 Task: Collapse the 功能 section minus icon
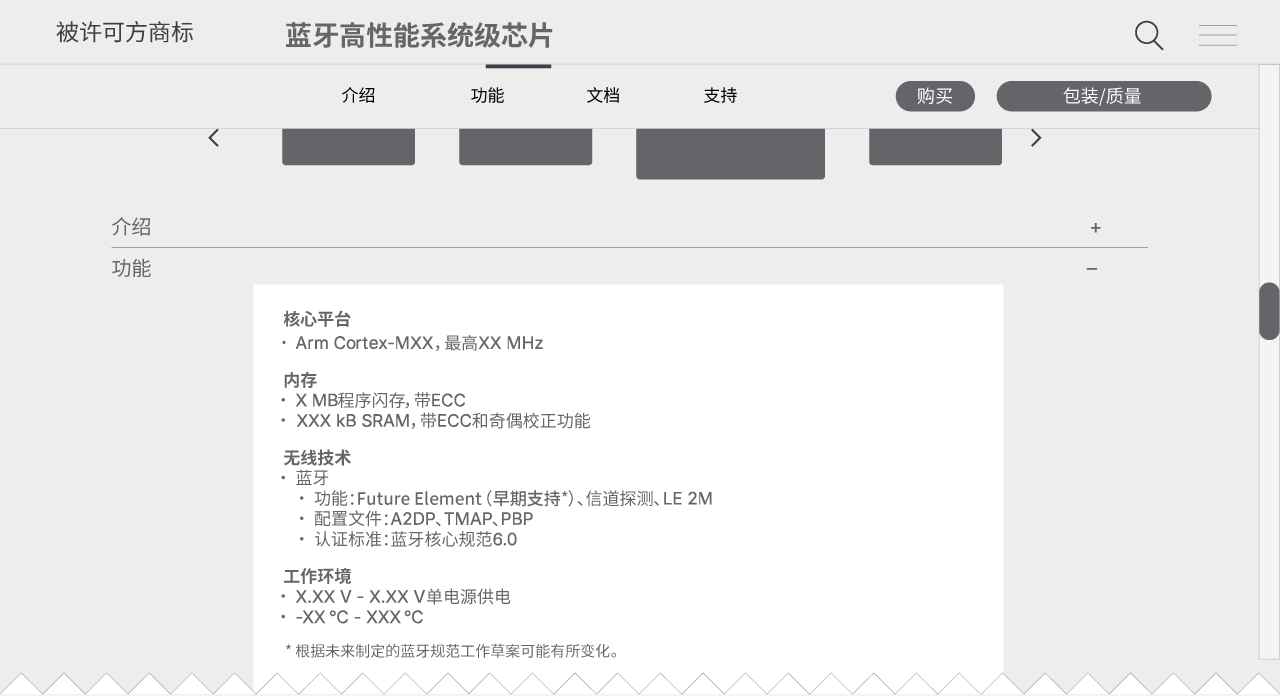pos(1092,269)
